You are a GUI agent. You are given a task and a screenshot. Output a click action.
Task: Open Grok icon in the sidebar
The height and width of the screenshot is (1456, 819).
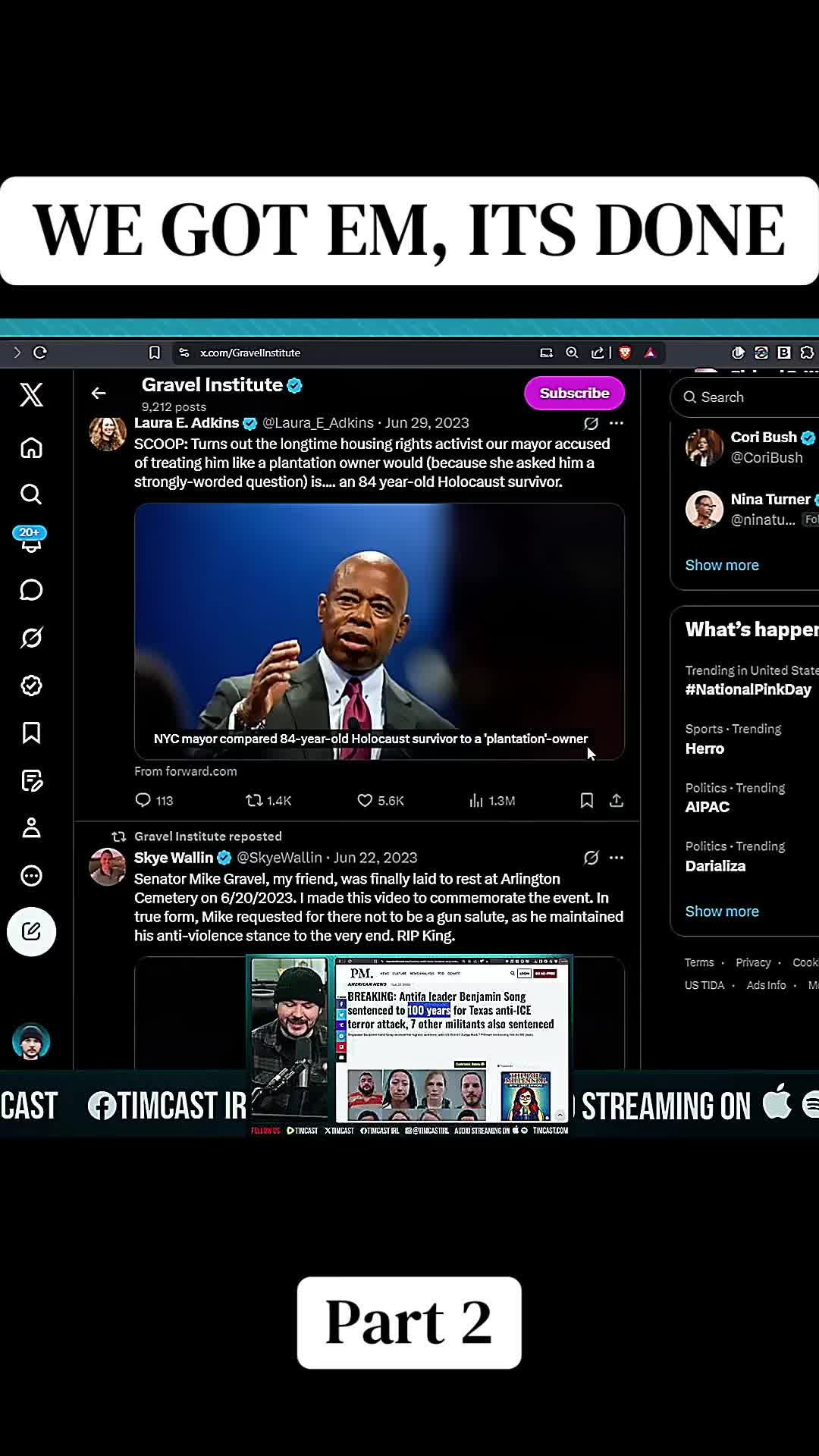(31, 638)
